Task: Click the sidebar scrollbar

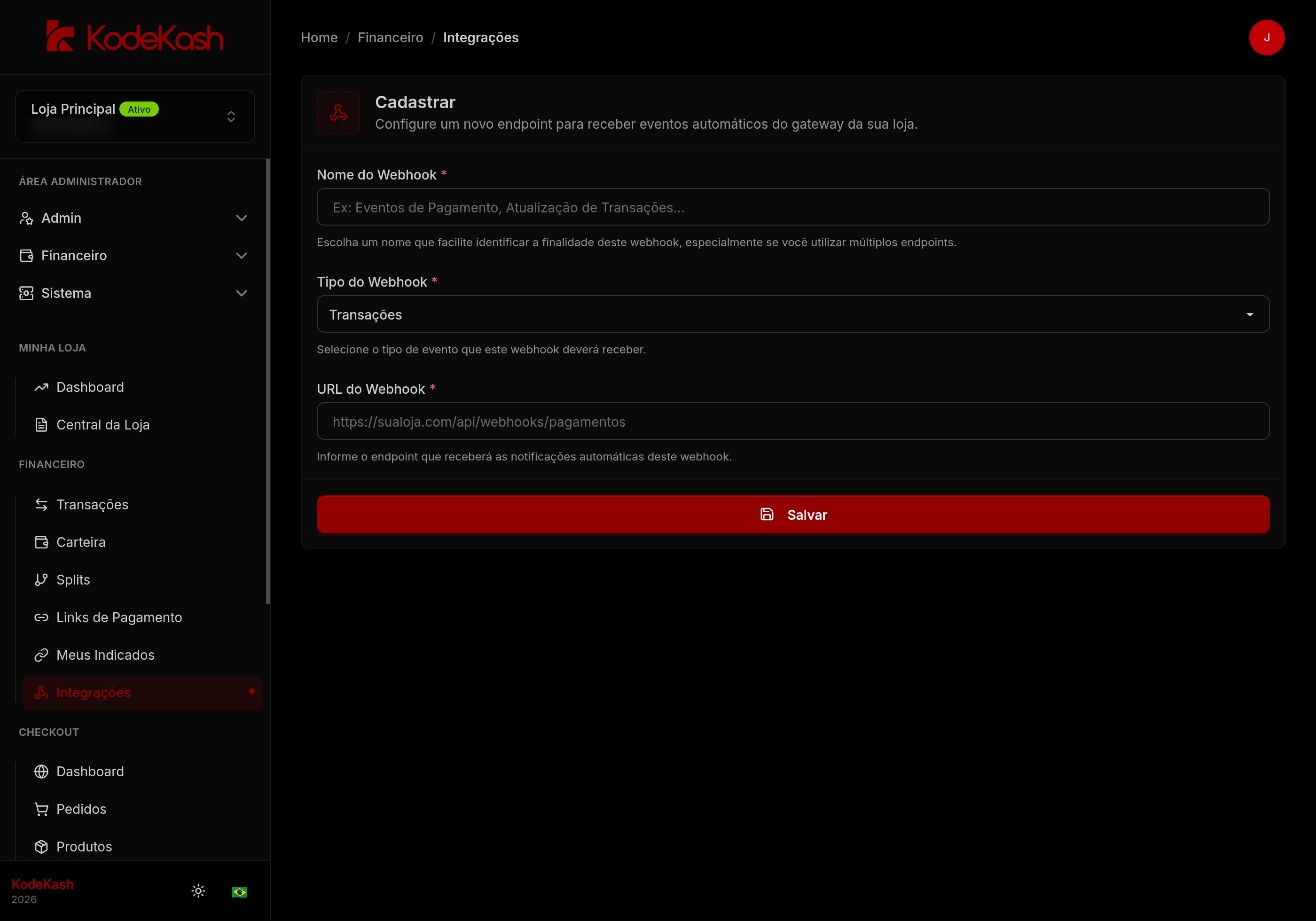Action: tap(268, 381)
